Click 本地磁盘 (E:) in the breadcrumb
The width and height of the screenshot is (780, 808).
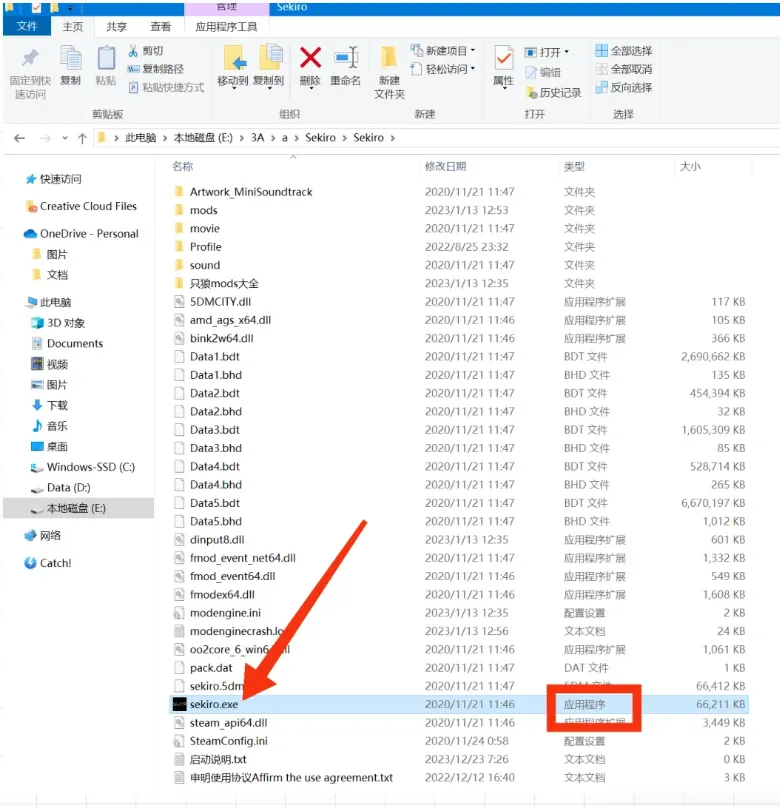pos(203,138)
